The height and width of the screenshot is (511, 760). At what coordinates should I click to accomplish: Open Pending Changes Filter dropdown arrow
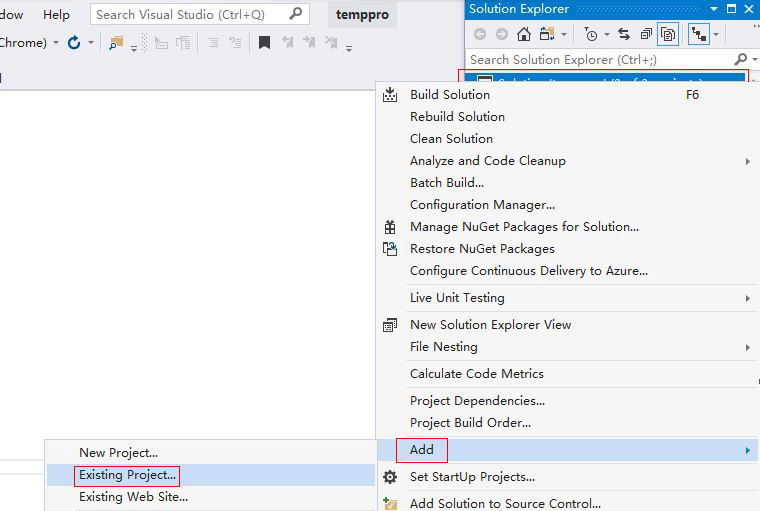[607, 34]
